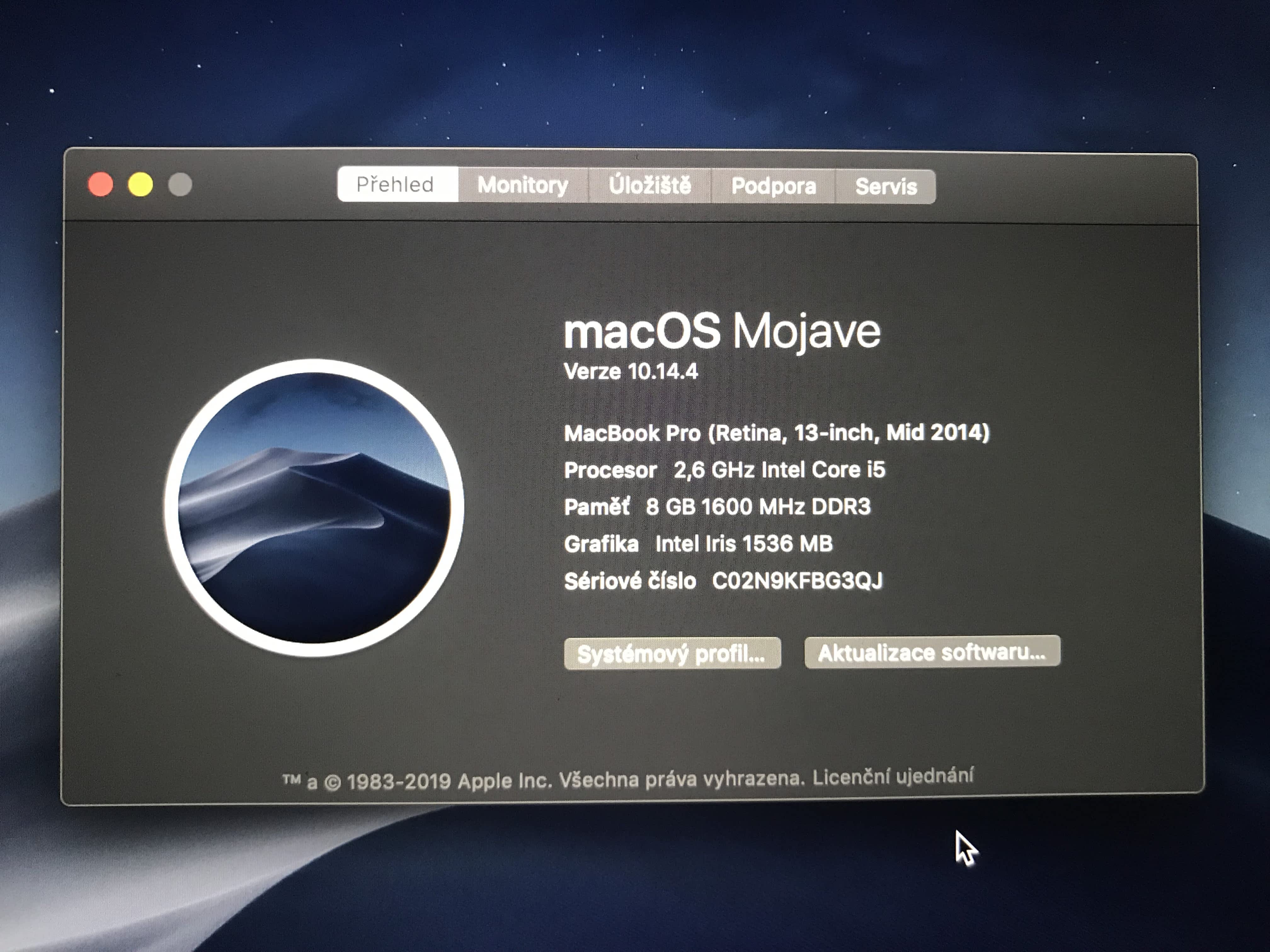Viewport: 1270px width, 952px height.
Task: Click the macOS Mojave dune logo
Action: pos(314,508)
